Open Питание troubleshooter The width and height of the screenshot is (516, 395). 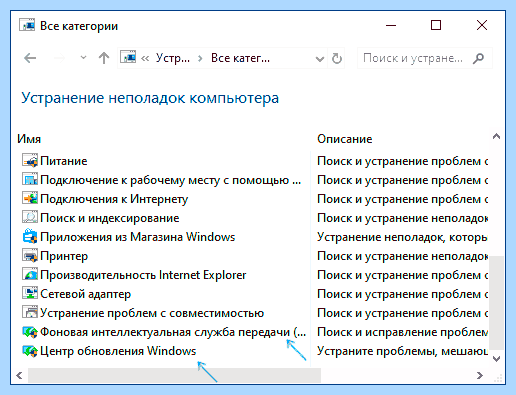(64, 161)
